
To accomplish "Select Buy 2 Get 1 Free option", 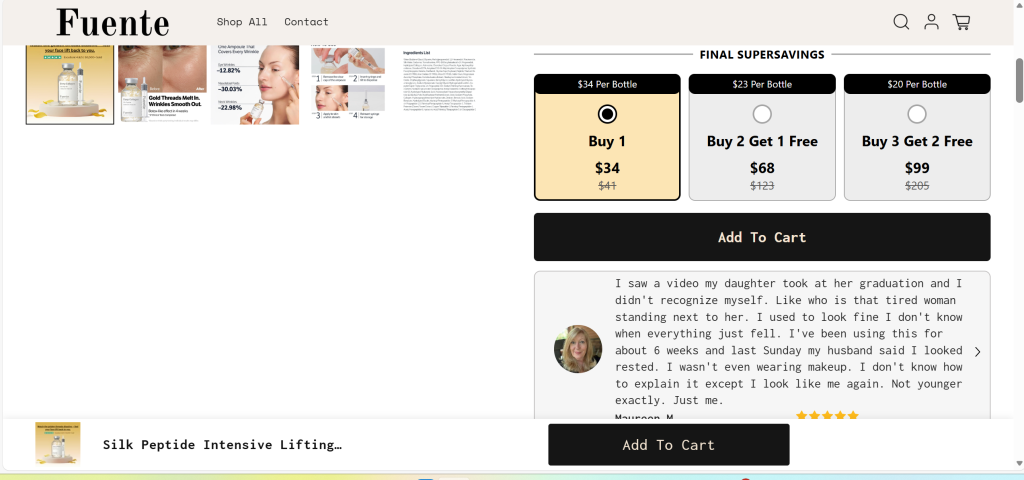I will [x=762, y=114].
